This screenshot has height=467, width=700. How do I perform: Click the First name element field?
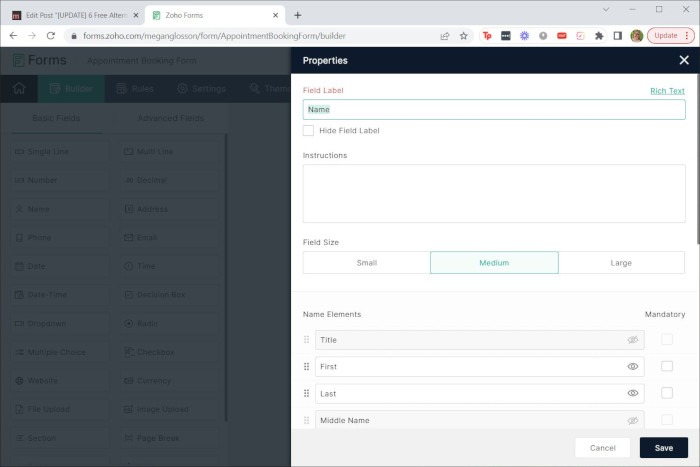(479, 367)
